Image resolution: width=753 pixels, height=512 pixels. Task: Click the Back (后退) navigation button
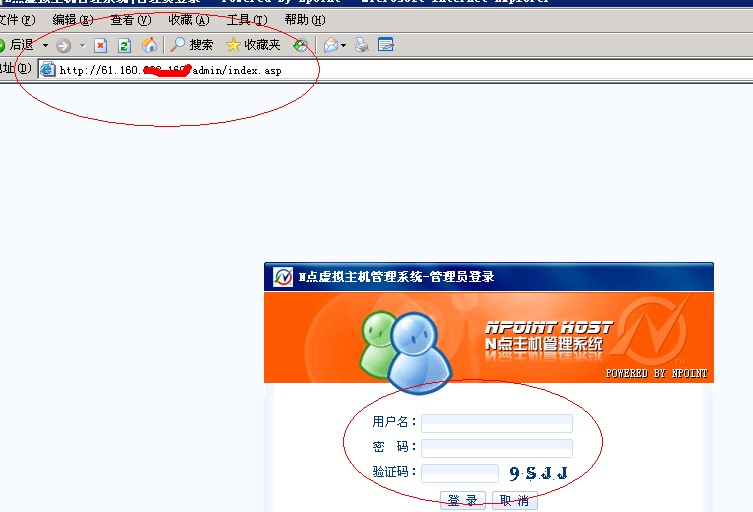17,45
